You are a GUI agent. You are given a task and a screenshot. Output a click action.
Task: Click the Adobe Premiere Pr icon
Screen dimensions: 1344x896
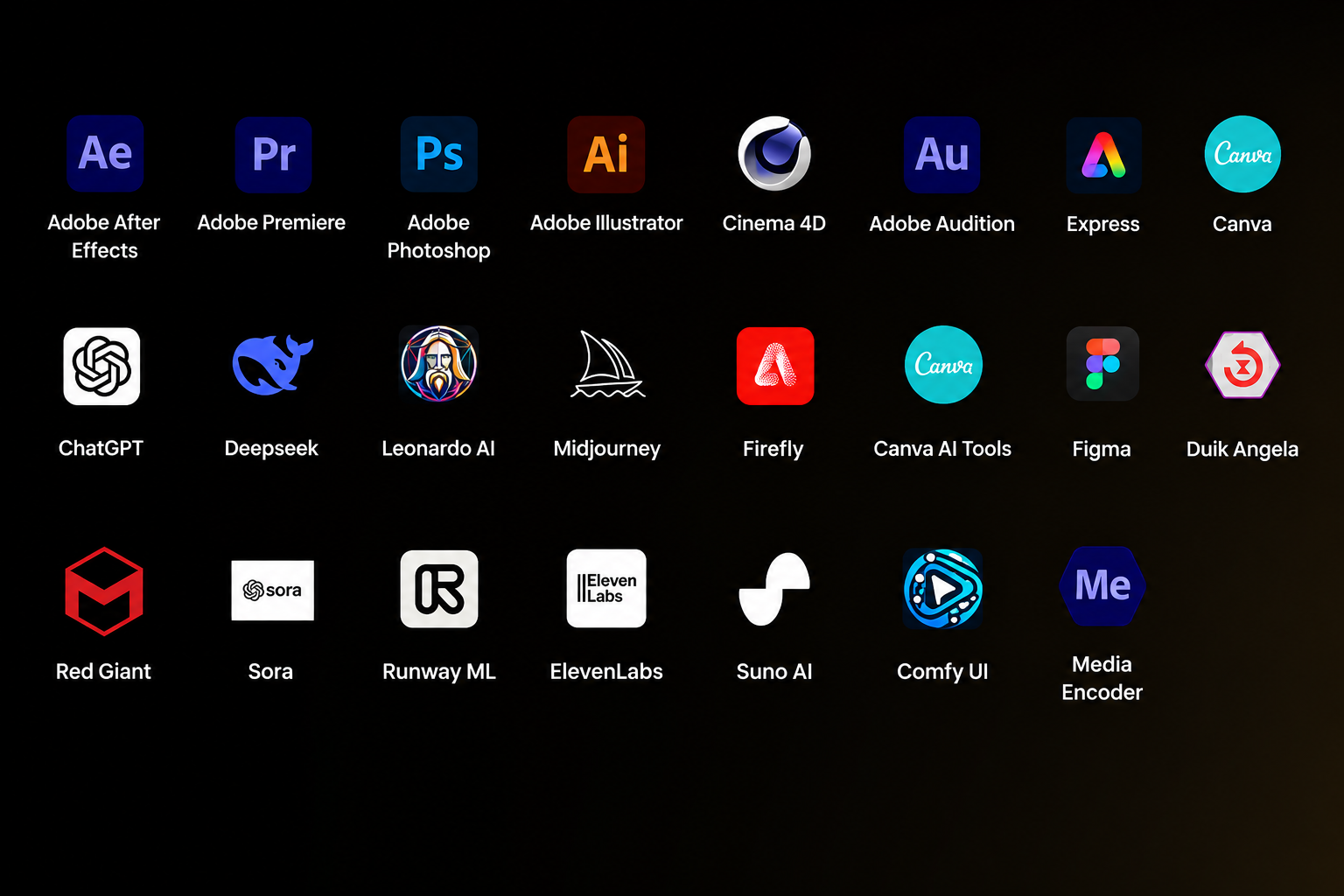pyautogui.click(x=273, y=154)
